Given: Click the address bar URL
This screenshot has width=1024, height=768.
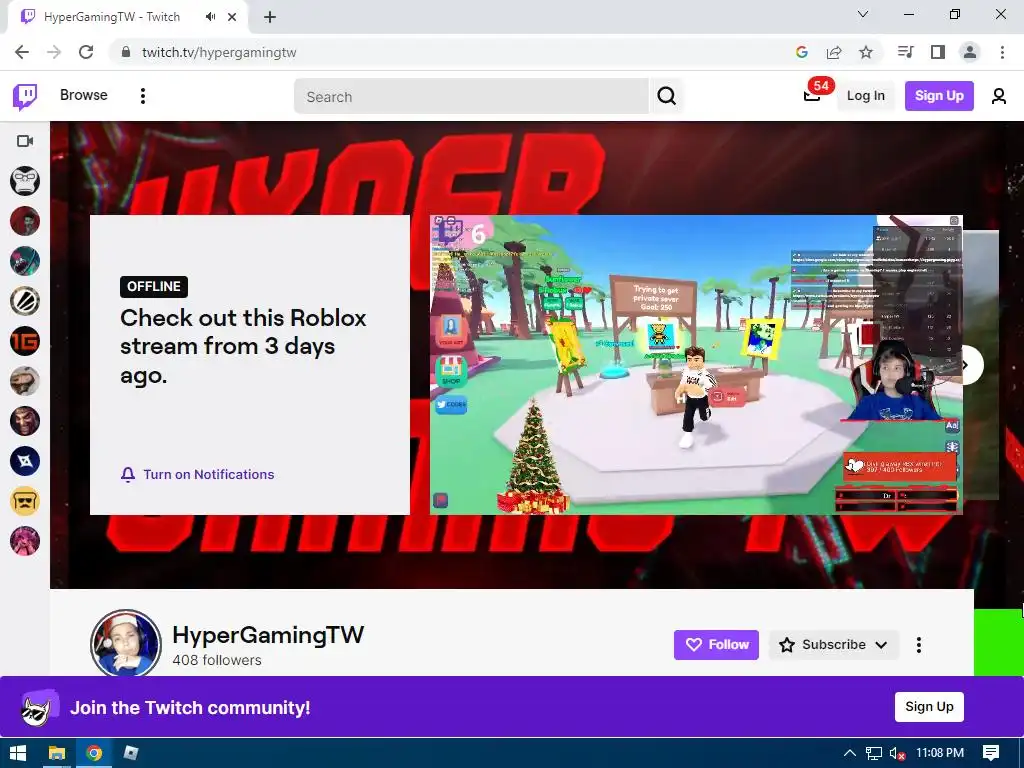Looking at the screenshot, I should (x=219, y=52).
